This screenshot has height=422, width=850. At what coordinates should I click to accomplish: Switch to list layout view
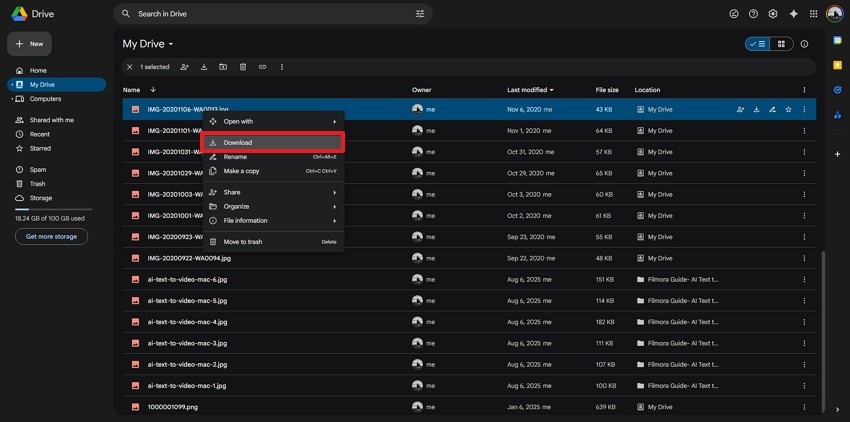click(758, 44)
